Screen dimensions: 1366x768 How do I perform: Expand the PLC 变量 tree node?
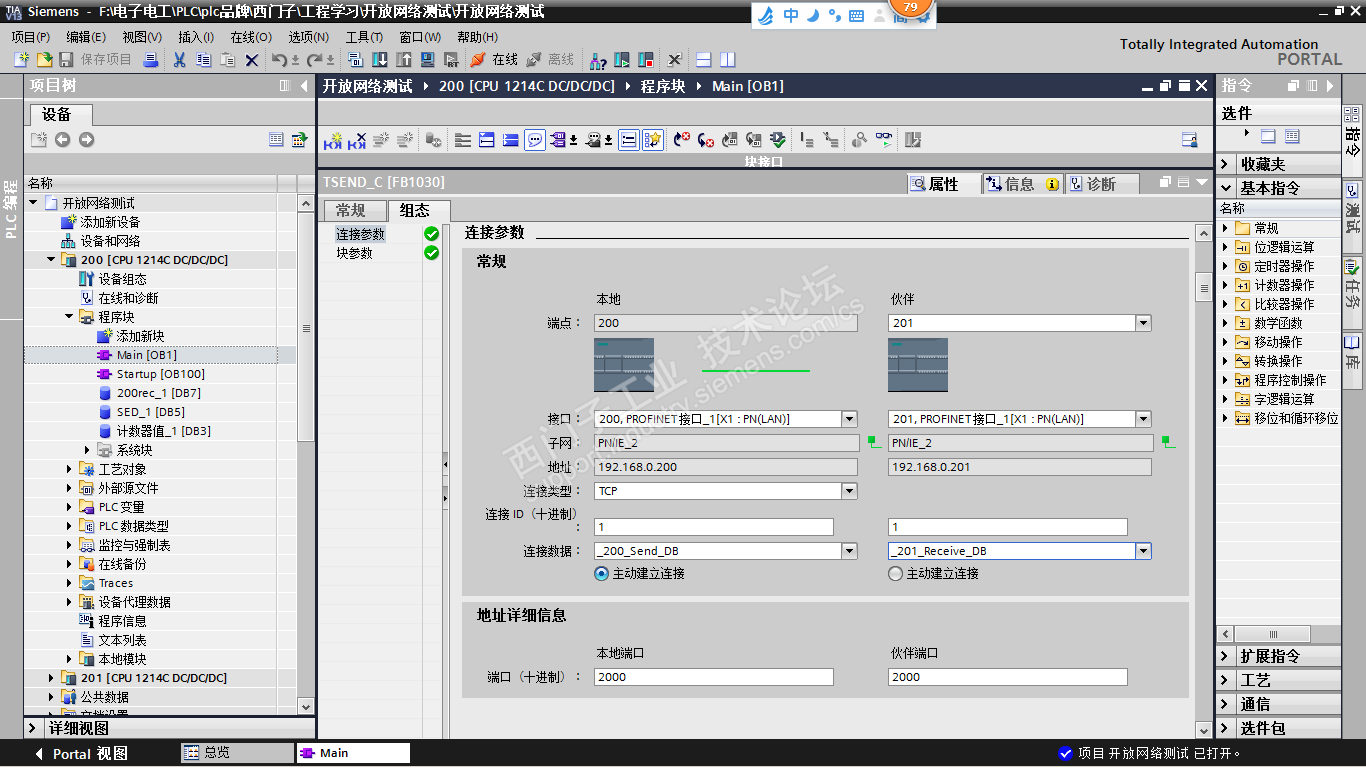(69, 507)
